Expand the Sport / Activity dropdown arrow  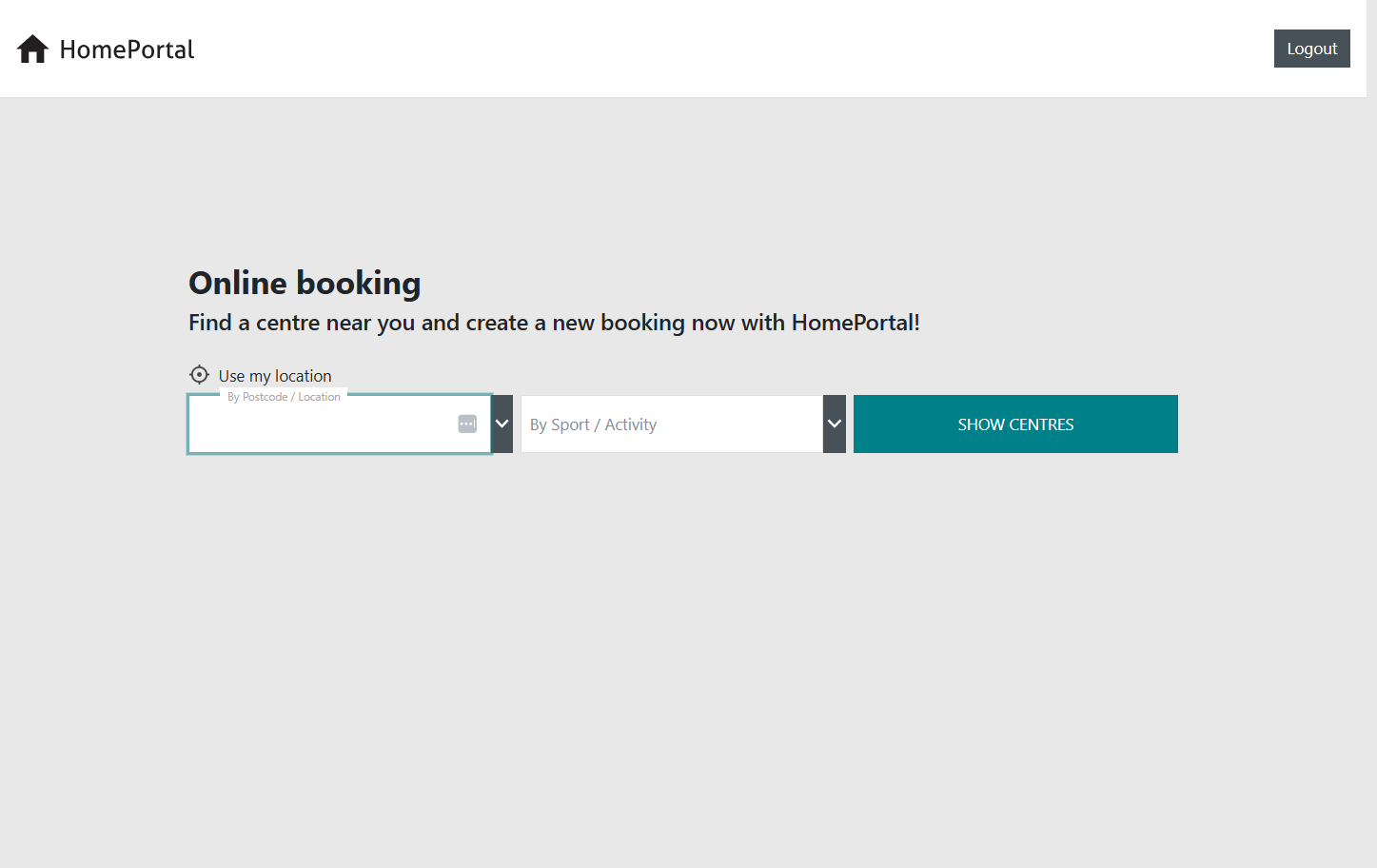[835, 424]
